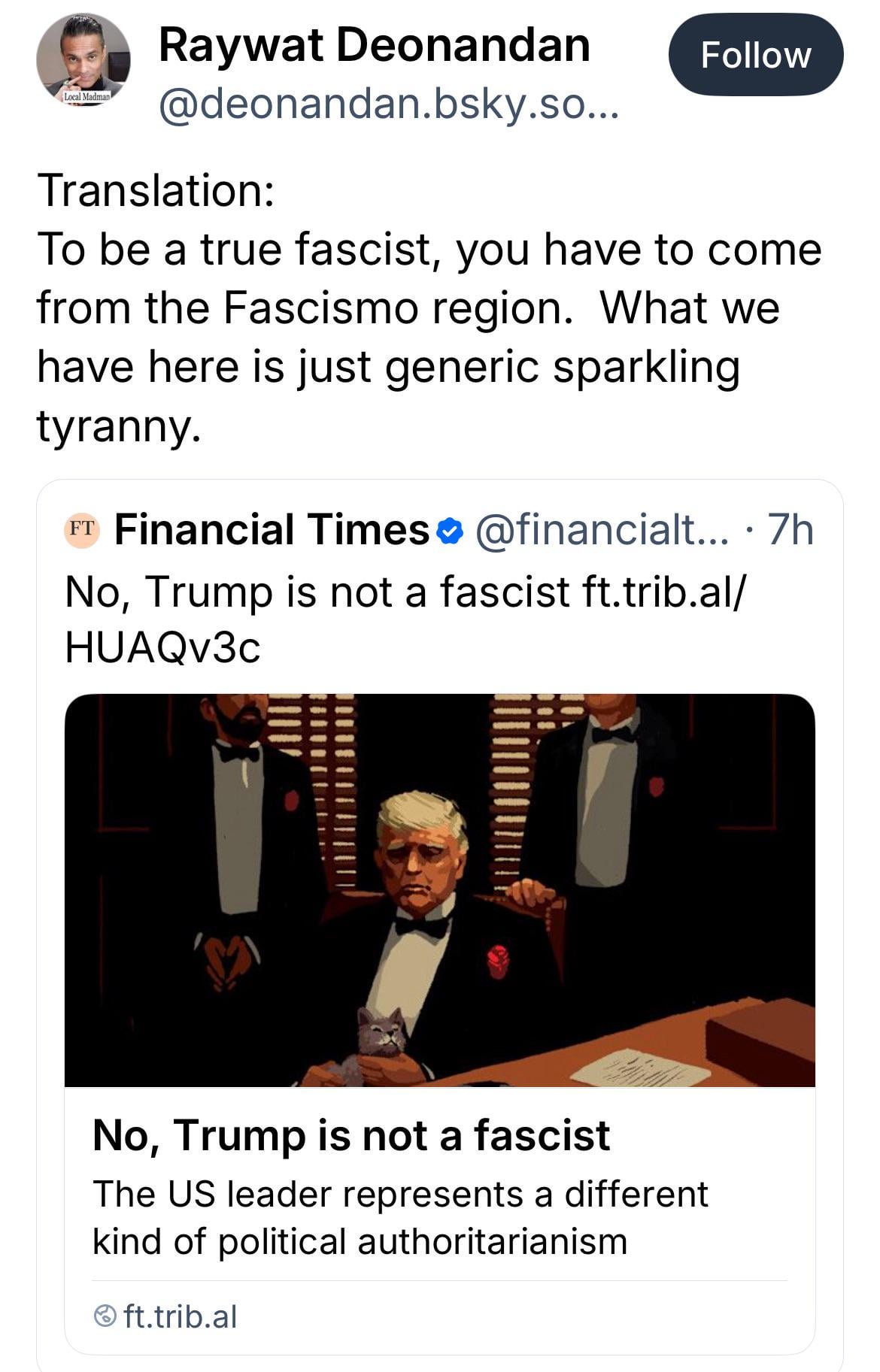The height and width of the screenshot is (1372, 880).
Task: Click the globe icon beside ft.trib.al
Action: 105,1316
